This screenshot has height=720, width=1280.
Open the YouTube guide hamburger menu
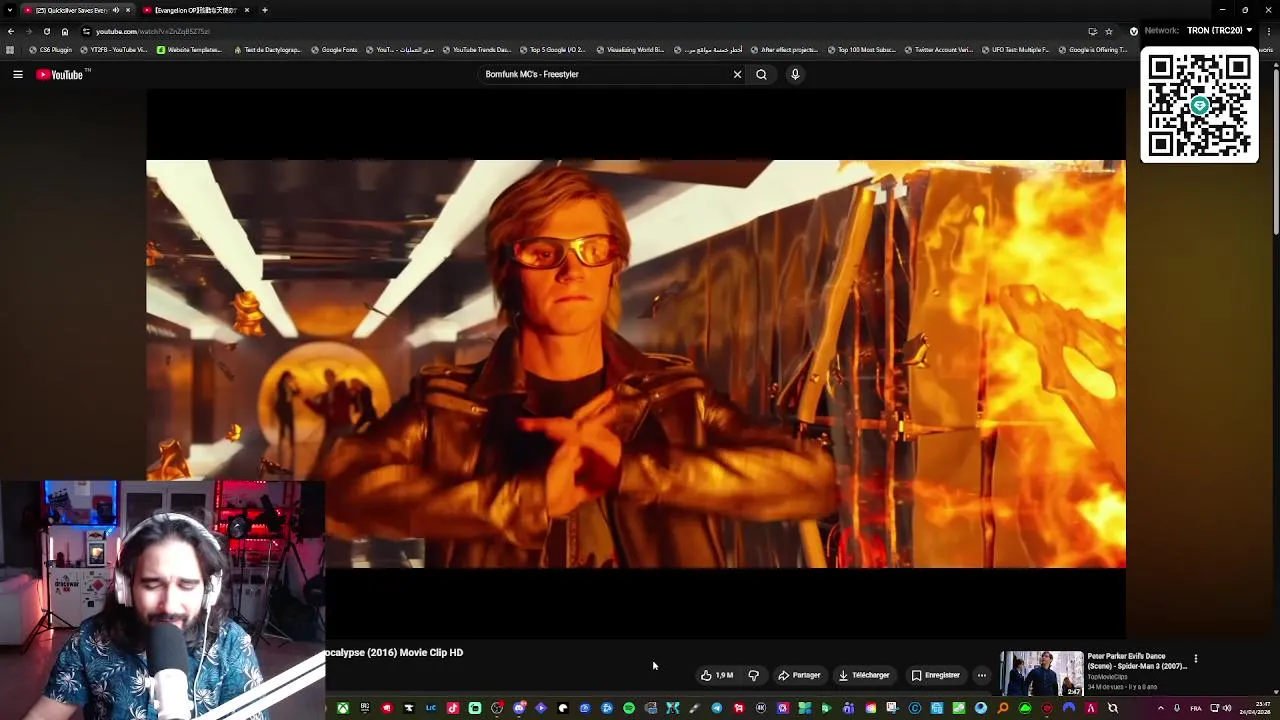tap(18, 74)
